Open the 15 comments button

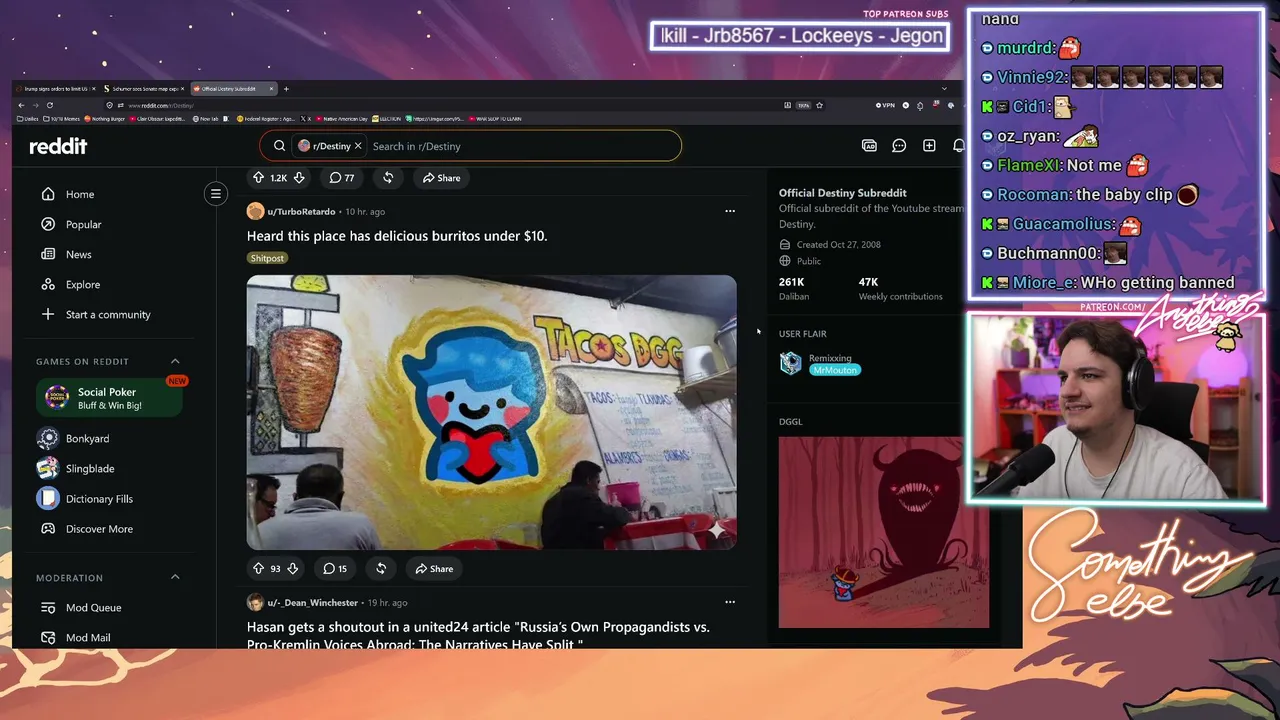pos(335,569)
